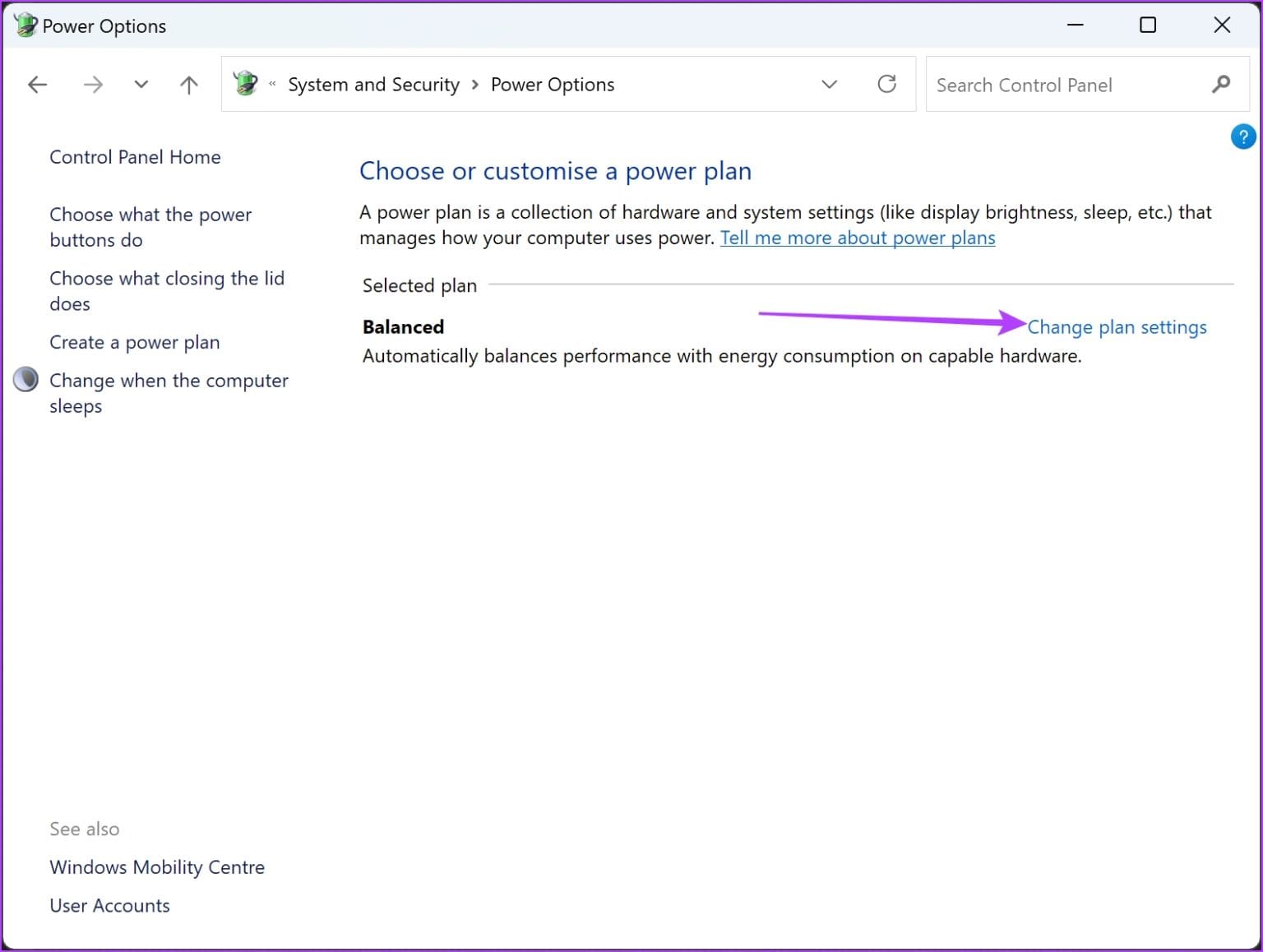Open the Change plan settings link
The image size is (1263, 952).
(x=1117, y=326)
